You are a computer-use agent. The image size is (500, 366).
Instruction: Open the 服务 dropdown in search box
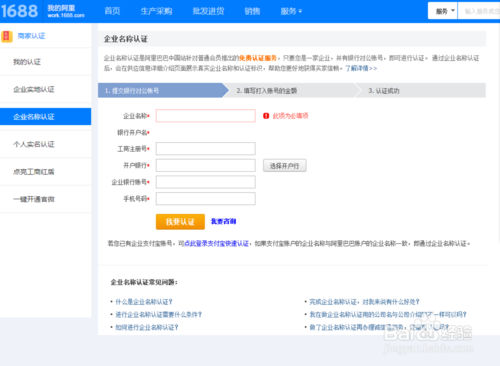point(443,11)
